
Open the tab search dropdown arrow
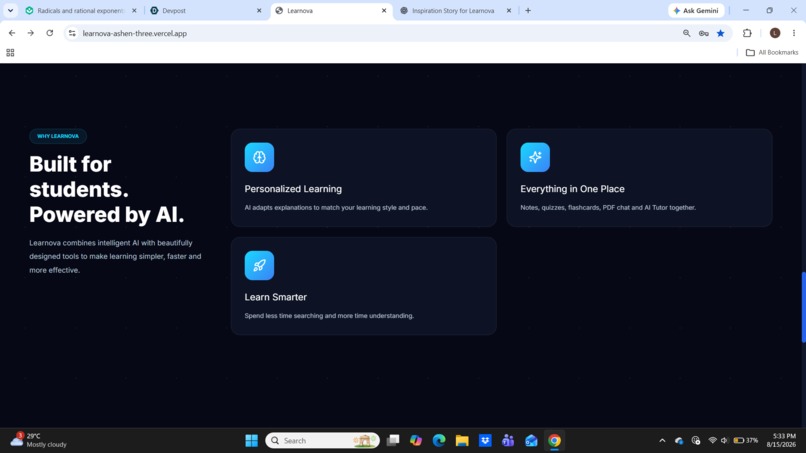tap(10, 10)
